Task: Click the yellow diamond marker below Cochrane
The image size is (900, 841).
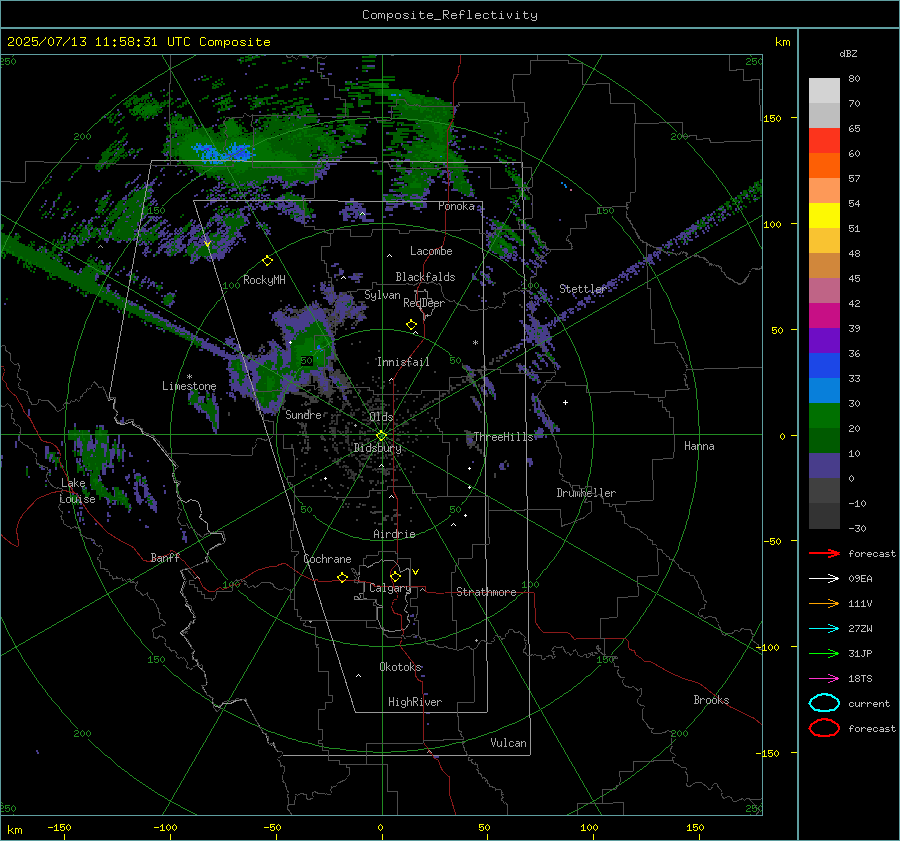Action: click(x=342, y=578)
